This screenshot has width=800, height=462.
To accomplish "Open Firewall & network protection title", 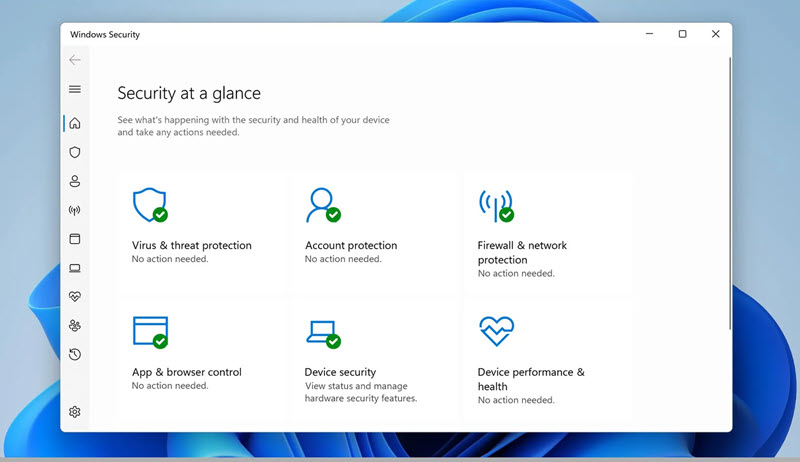I will pyautogui.click(x=522, y=252).
